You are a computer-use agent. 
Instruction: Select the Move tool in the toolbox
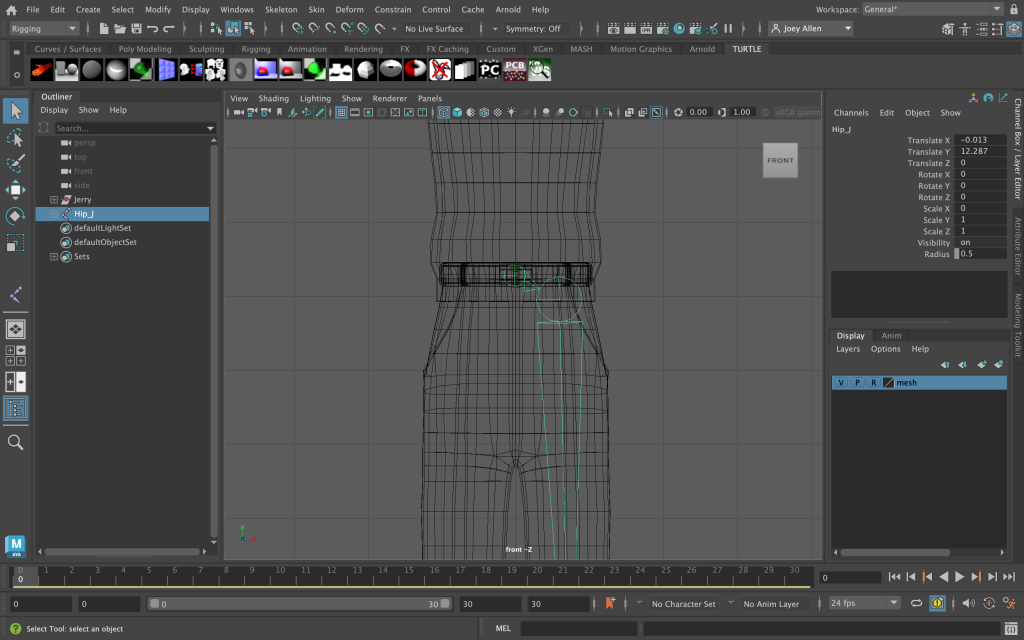(15, 190)
